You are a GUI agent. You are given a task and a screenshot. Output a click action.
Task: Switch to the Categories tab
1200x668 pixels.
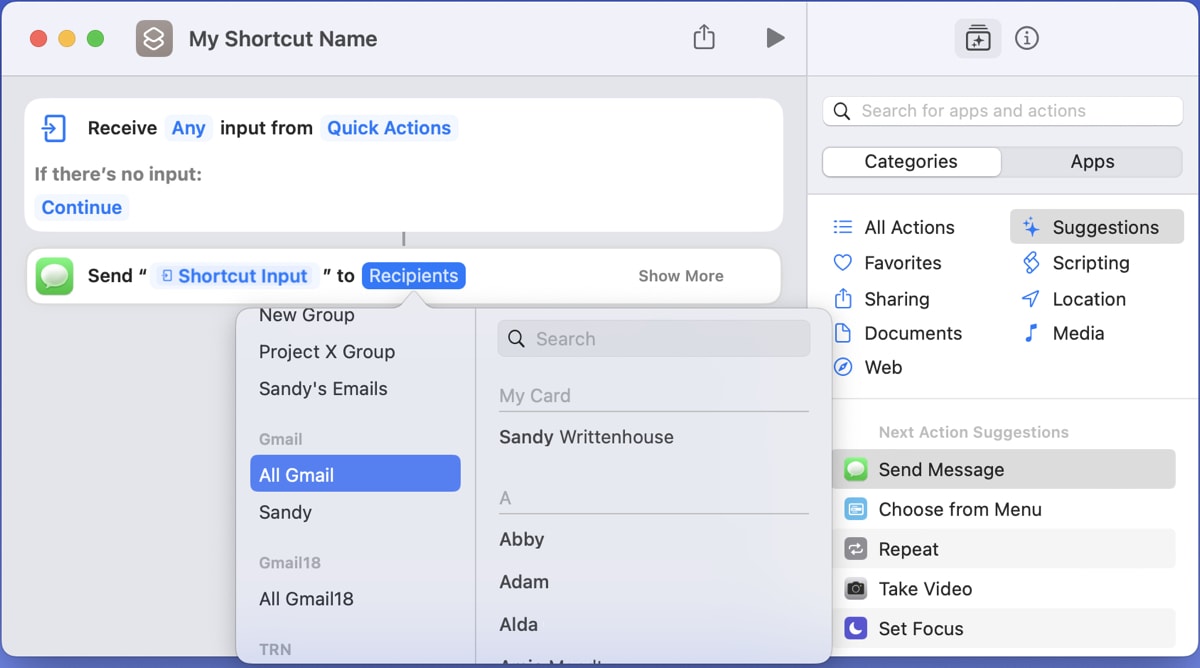pyautogui.click(x=911, y=161)
